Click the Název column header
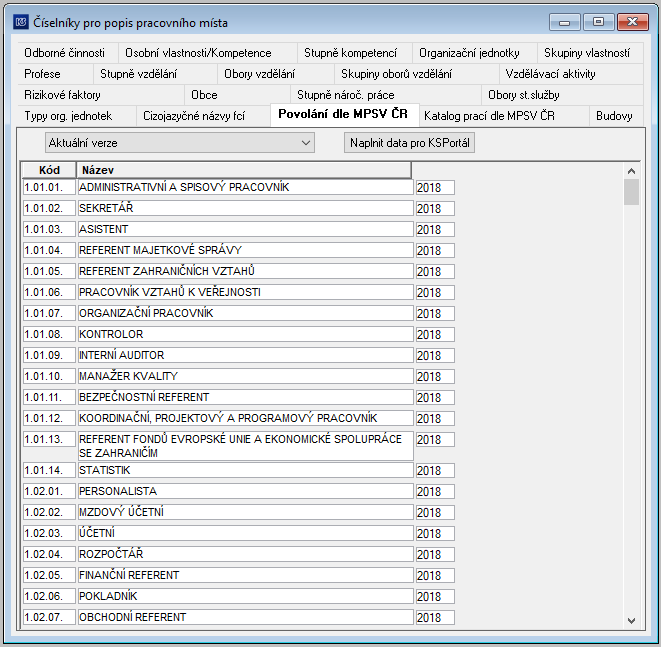Image resolution: width=661 pixels, height=647 pixels. (244, 170)
